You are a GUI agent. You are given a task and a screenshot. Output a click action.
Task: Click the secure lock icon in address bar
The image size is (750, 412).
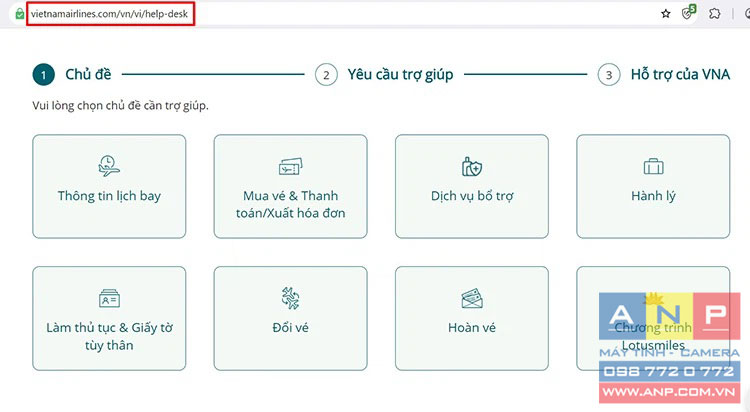(x=20, y=14)
